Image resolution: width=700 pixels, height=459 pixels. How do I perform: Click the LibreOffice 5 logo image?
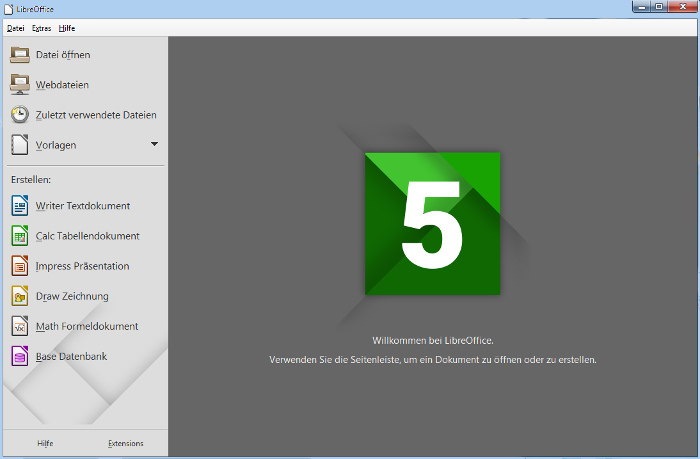432,224
